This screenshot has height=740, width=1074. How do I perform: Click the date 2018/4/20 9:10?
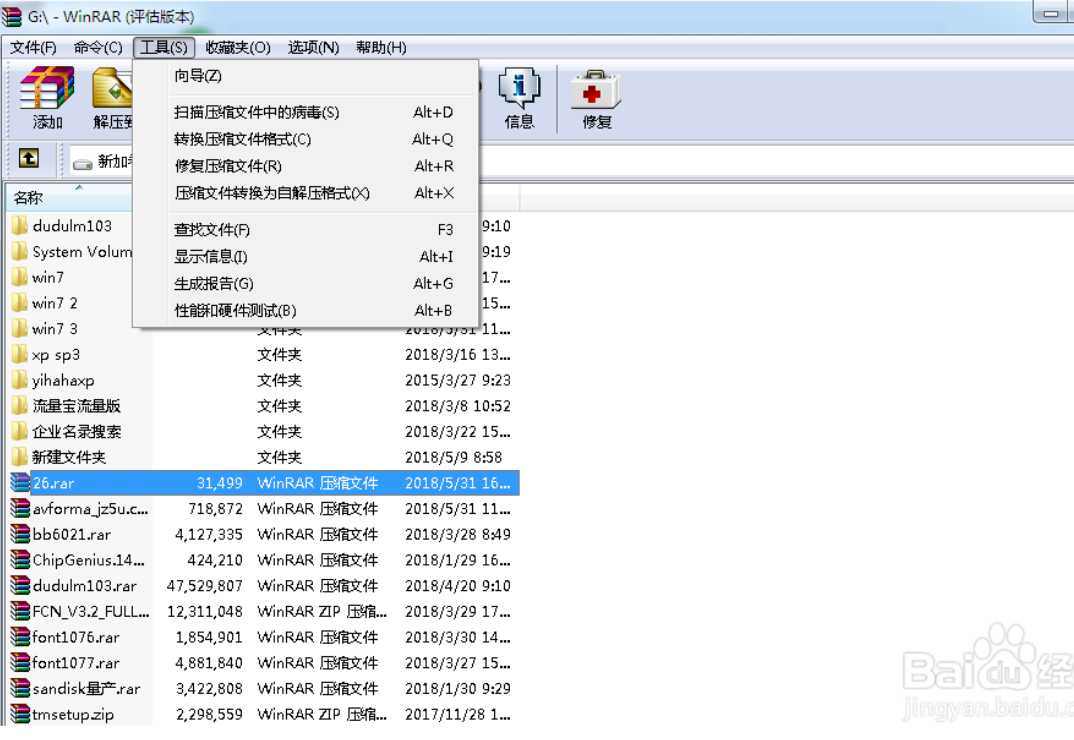[x=458, y=586]
